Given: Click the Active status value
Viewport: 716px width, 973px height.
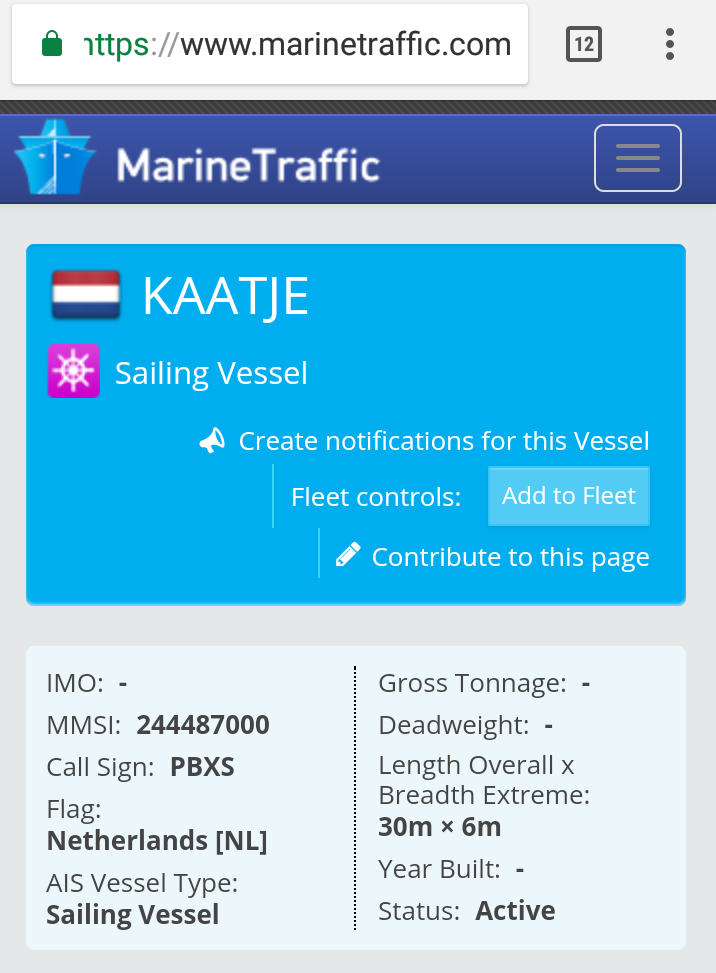Looking at the screenshot, I should point(515,911).
